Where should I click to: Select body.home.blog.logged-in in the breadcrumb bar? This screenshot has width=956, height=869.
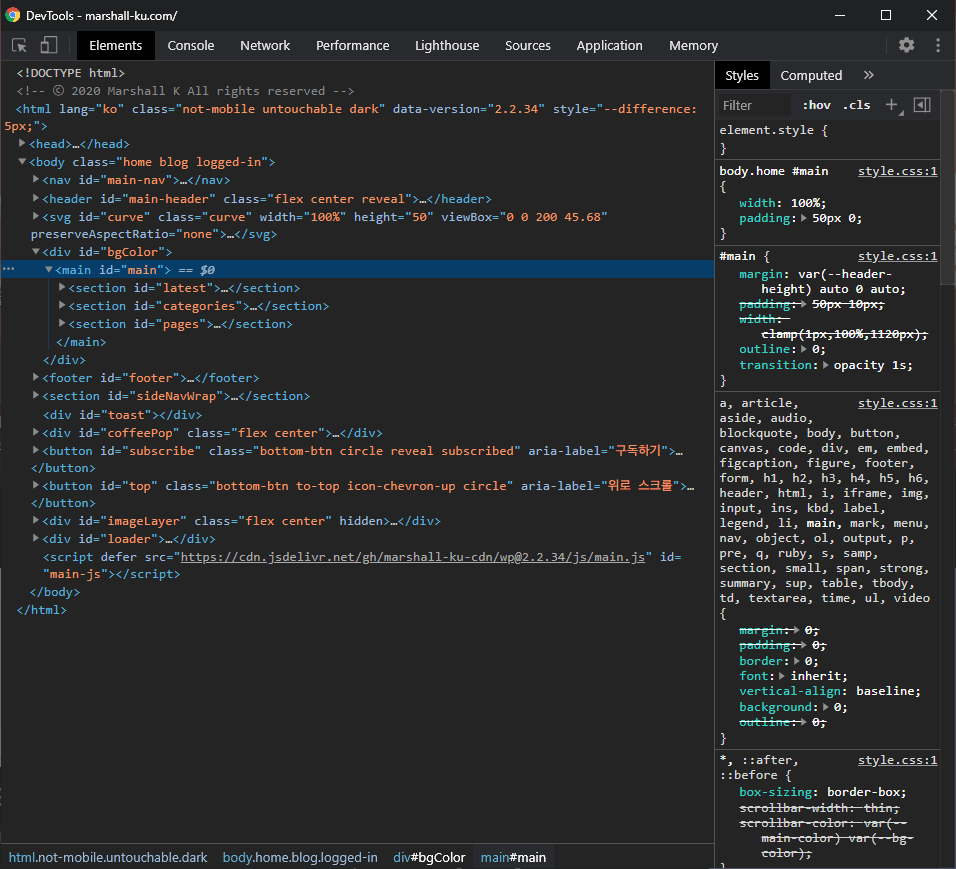click(x=300, y=857)
